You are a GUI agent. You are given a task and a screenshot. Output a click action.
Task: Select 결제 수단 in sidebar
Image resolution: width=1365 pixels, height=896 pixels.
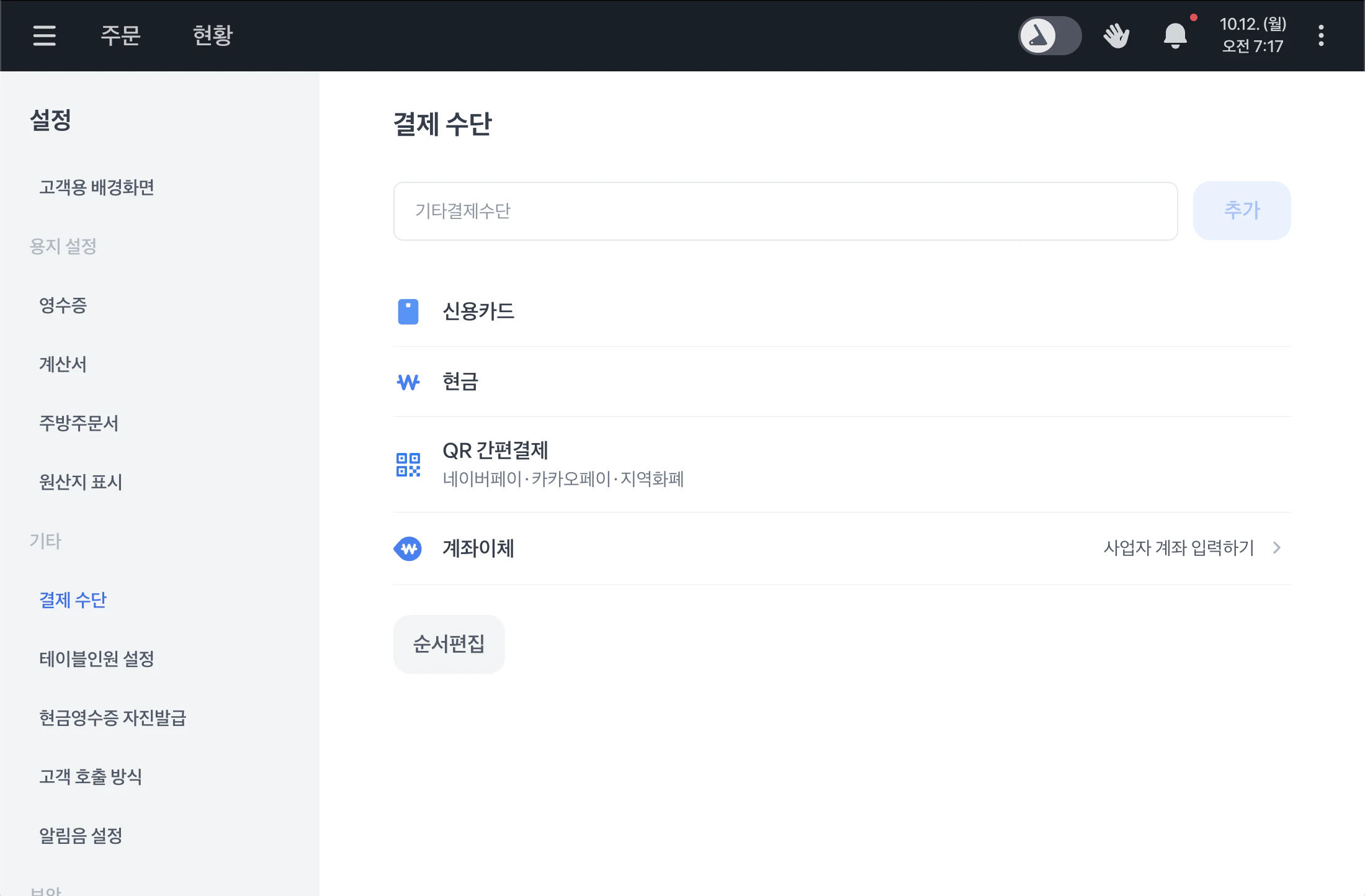73,600
